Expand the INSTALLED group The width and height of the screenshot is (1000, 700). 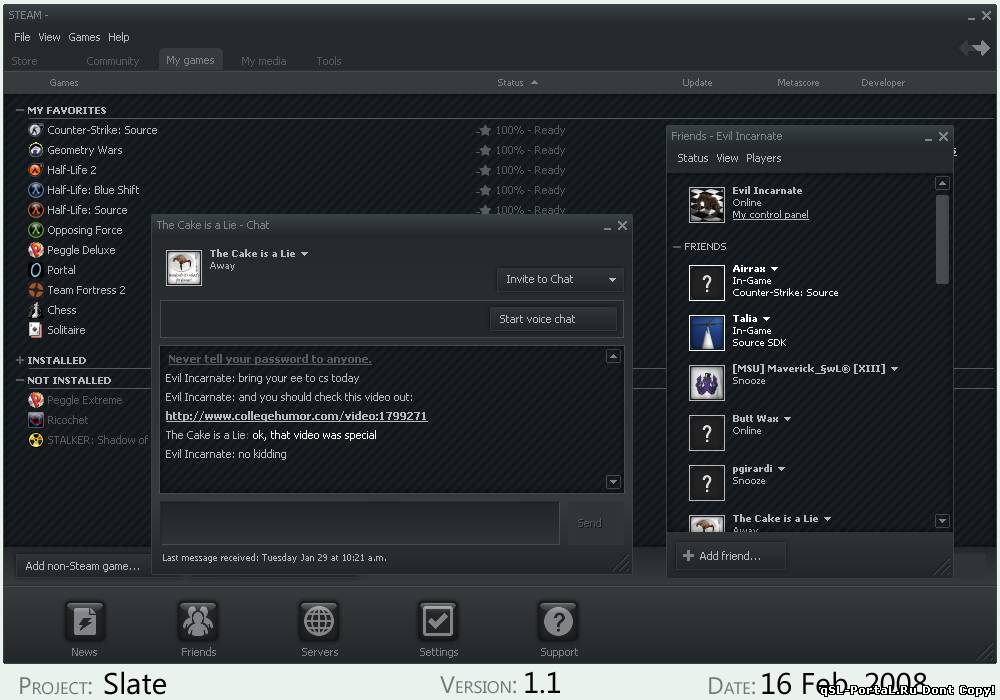coord(20,360)
